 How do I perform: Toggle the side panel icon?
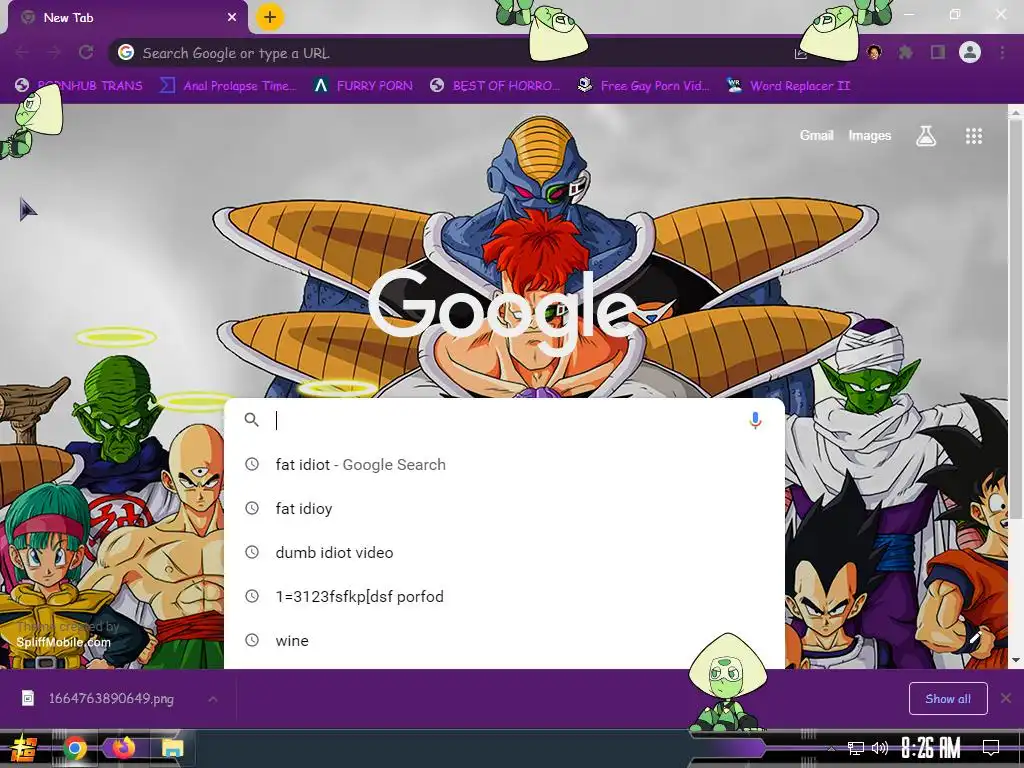[938, 52]
